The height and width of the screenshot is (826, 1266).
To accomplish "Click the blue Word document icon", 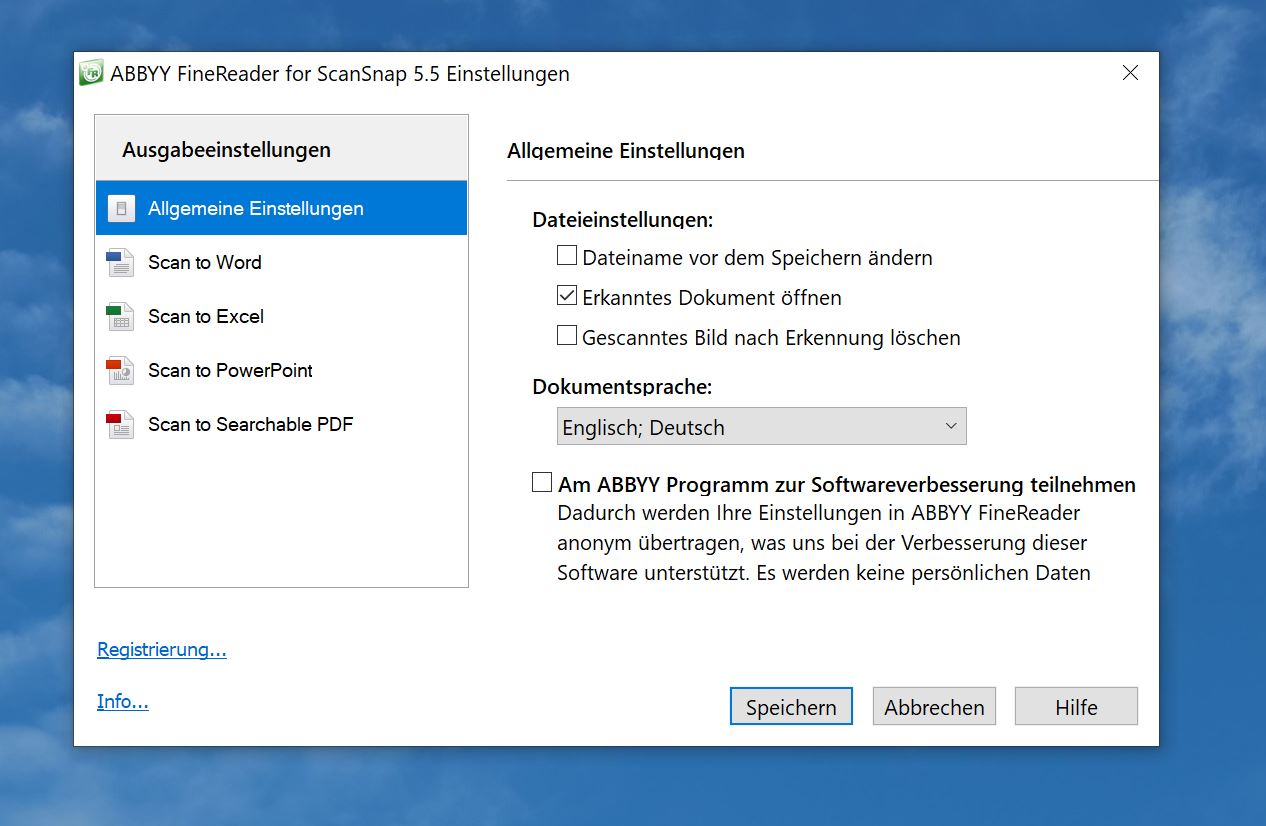I will coord(120,263).
